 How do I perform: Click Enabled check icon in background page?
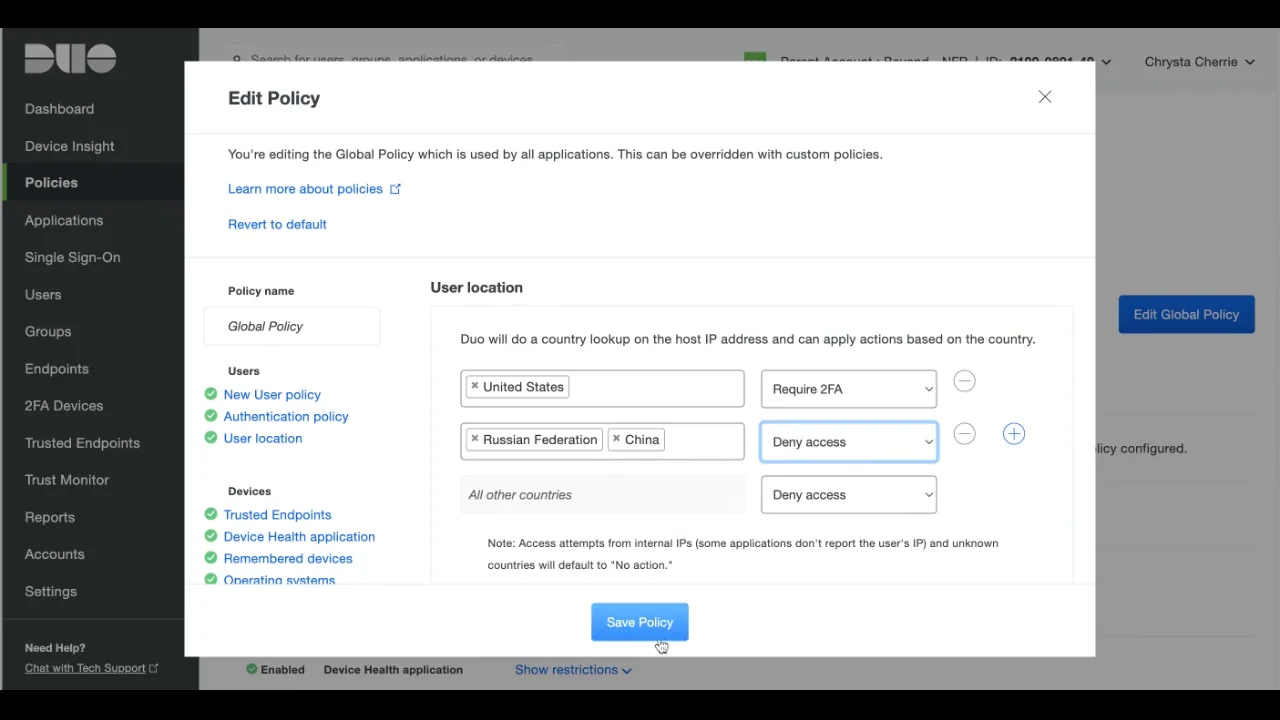tap(252, 670)
